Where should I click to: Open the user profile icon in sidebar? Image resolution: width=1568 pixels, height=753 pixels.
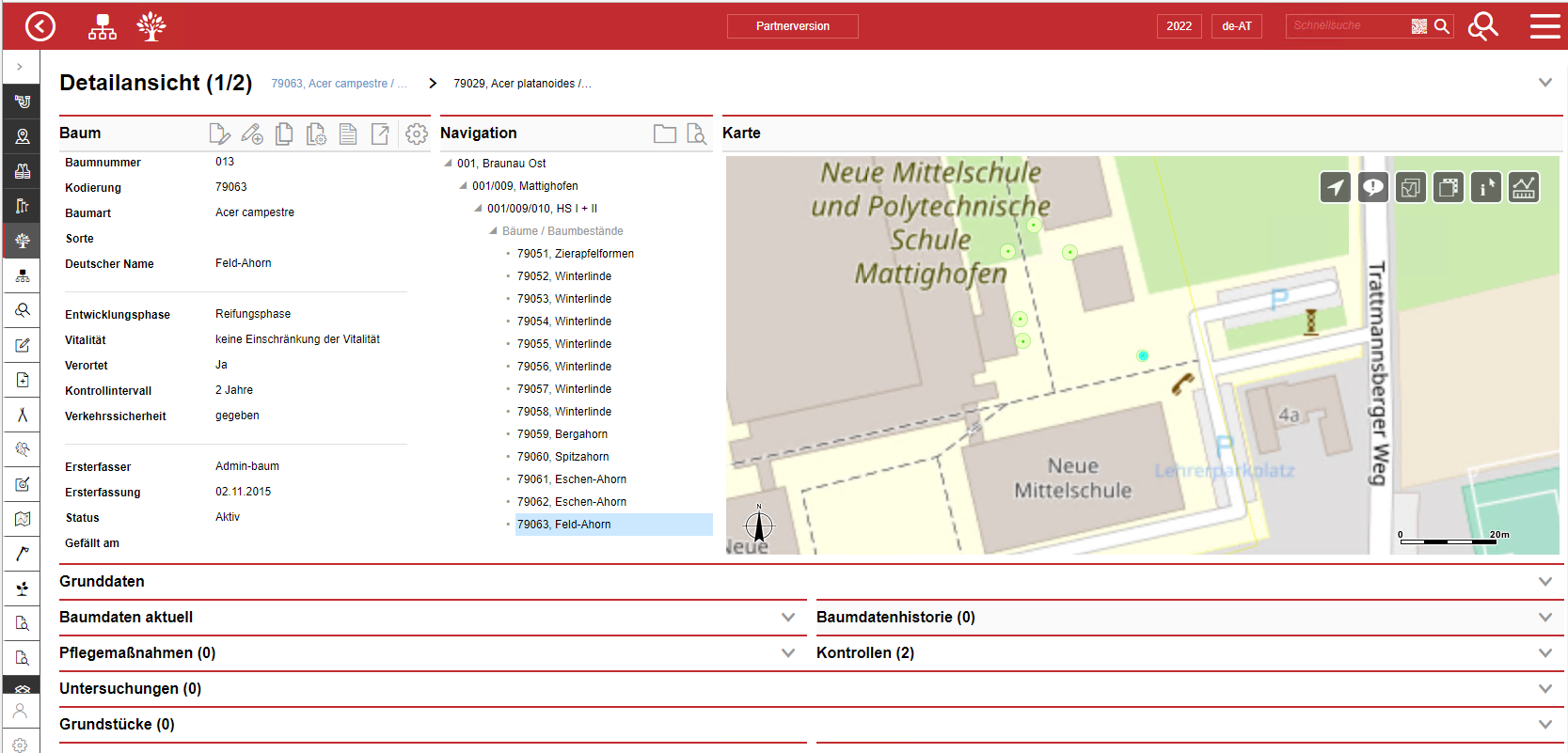(x=20, y=711)
